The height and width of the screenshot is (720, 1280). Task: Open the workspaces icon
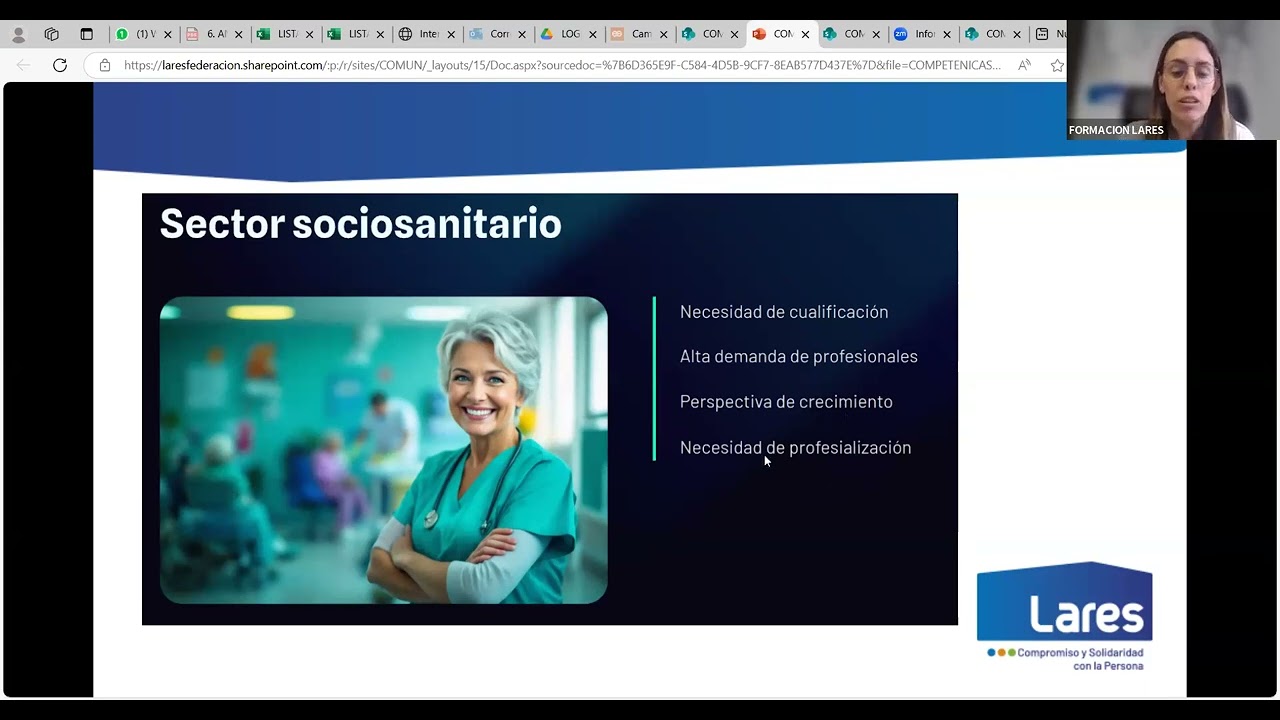point(52,34)
